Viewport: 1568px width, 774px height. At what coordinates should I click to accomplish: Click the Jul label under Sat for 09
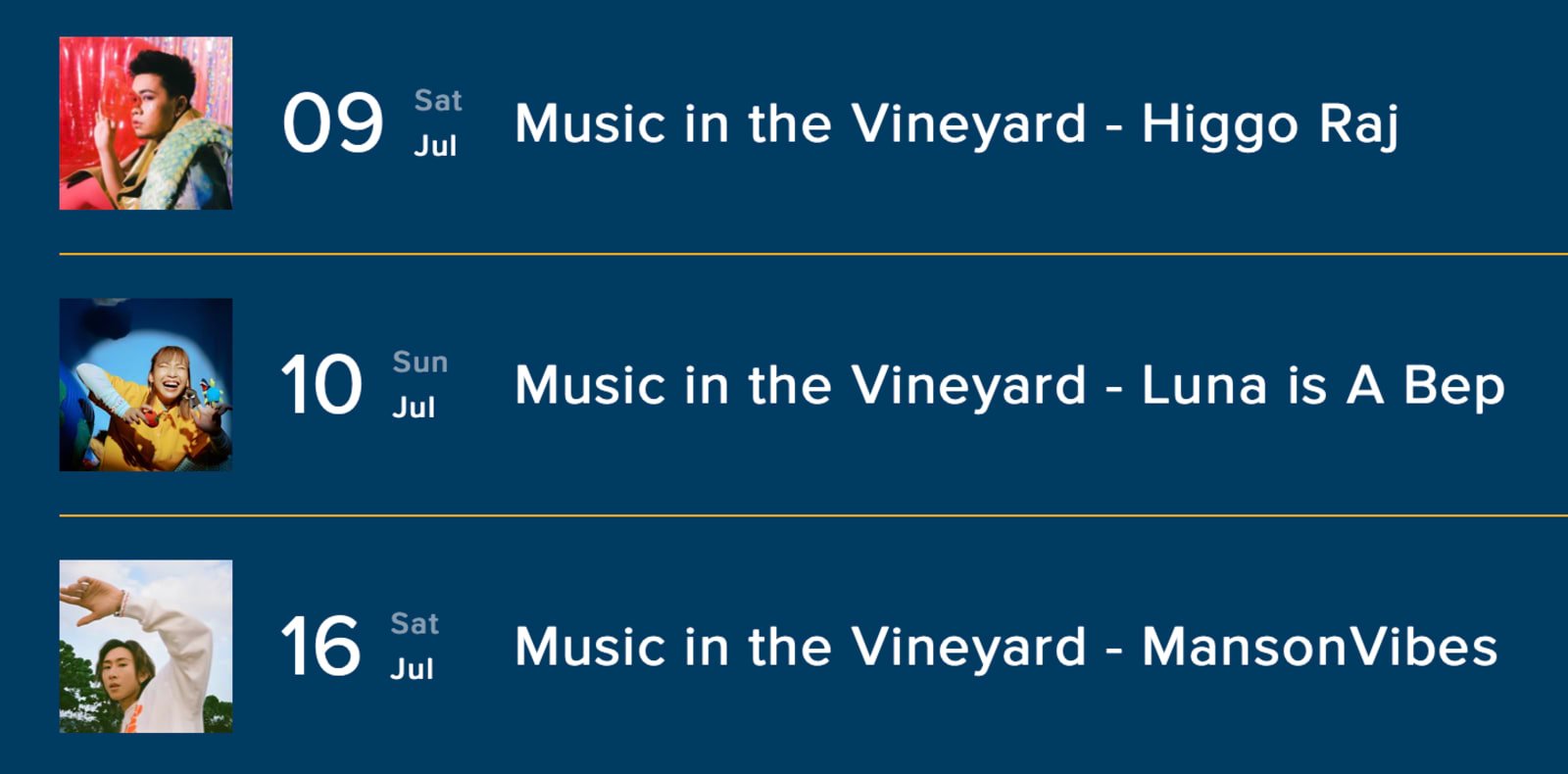point(435,146)
